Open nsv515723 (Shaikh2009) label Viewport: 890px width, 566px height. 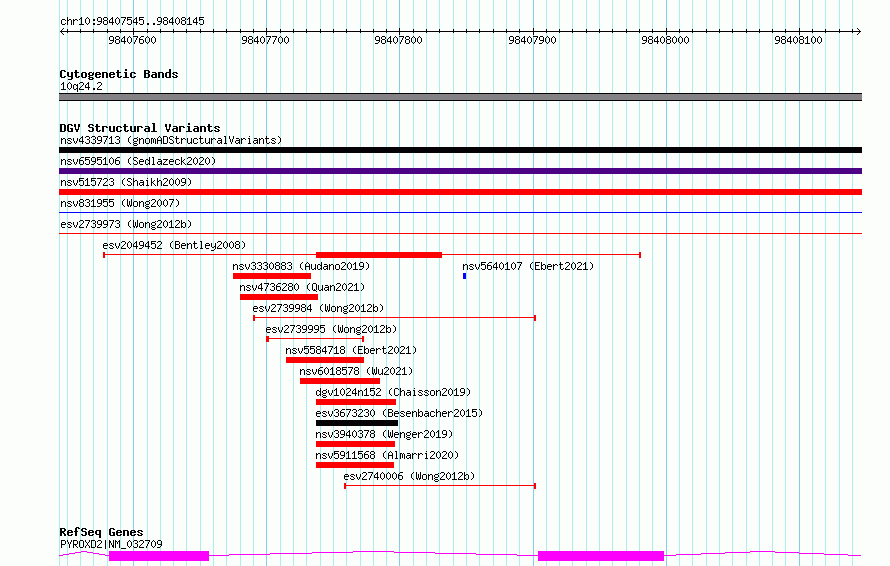pyautogui.click(x=126, y=182)
